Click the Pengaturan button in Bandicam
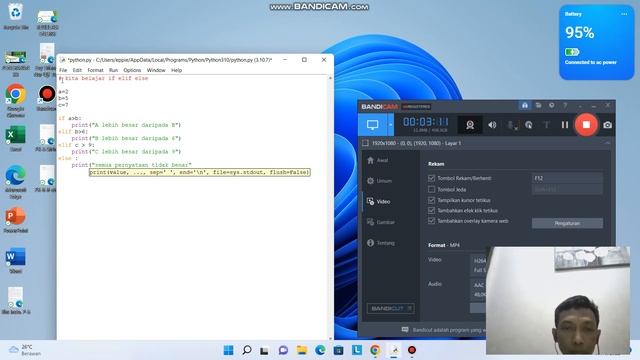The width and height of the screenshot is (640, 360). click(567, 223)
